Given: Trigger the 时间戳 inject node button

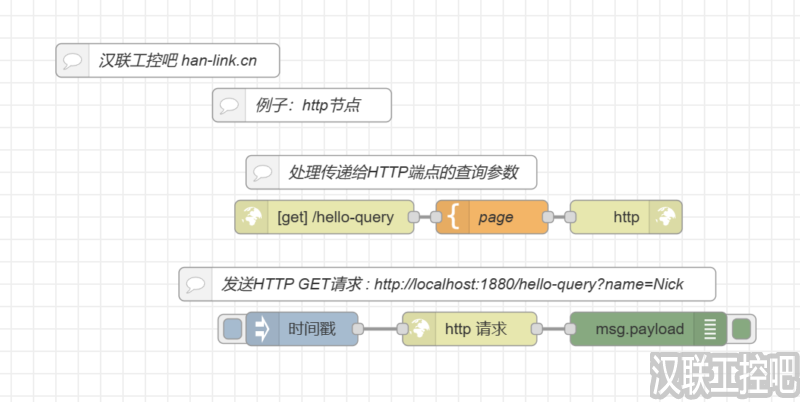Looking at the screenshot, I should pyautogui.click(x=232, y=329).
